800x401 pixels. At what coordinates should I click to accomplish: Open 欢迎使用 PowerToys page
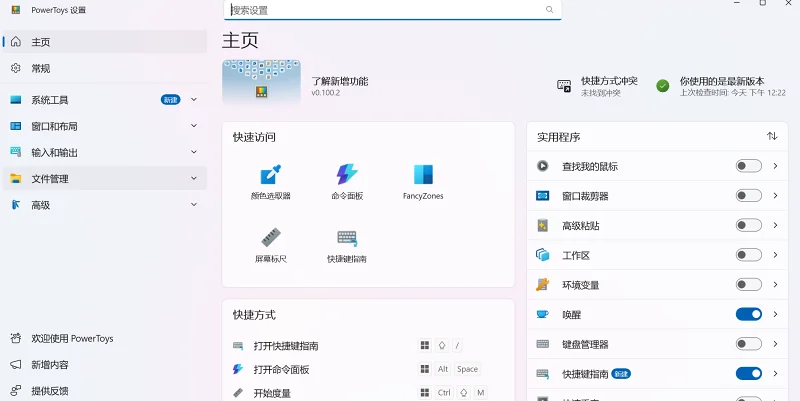105,338
